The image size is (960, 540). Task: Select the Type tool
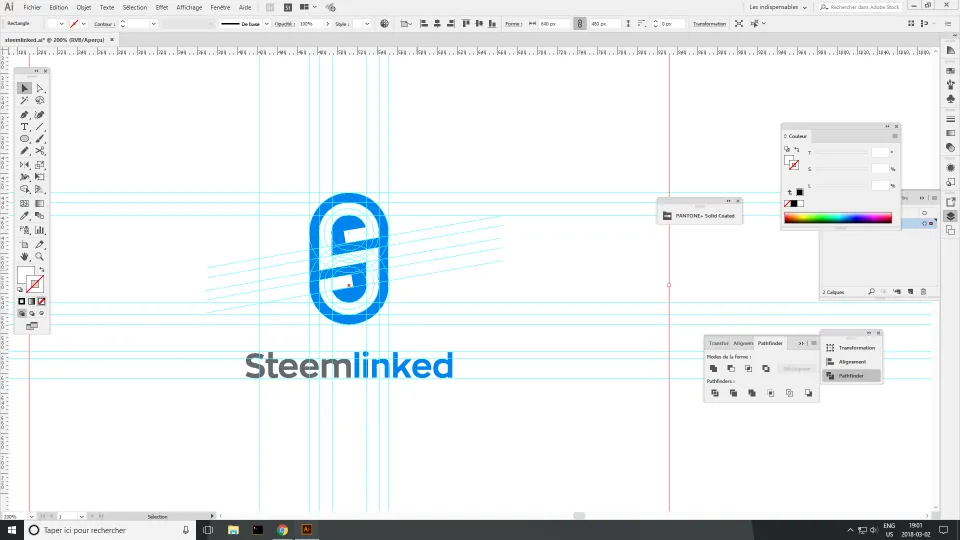click(x=24, y=127)
